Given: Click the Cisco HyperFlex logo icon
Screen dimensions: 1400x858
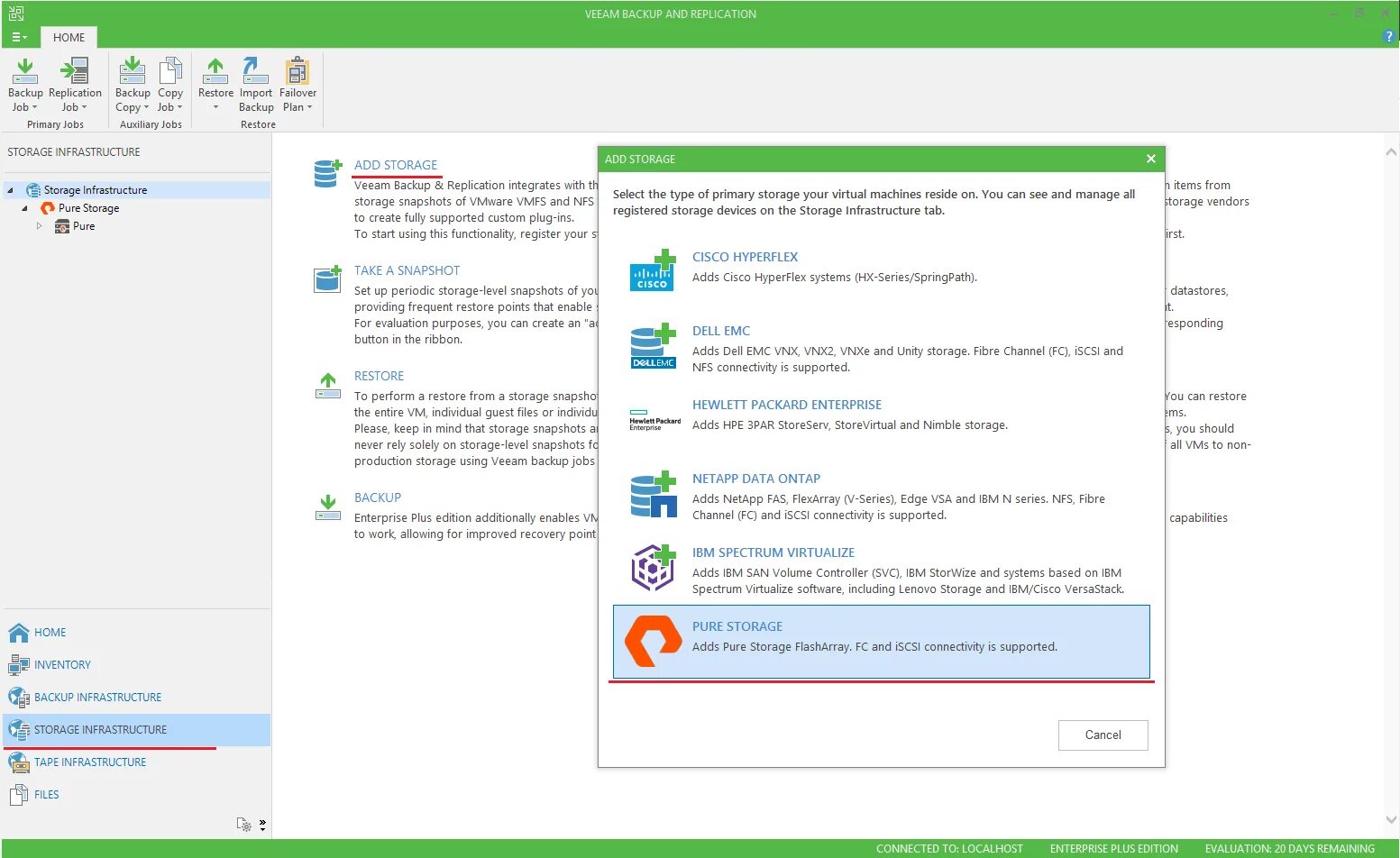Looking at the screenshot, I should click(653, 269).
